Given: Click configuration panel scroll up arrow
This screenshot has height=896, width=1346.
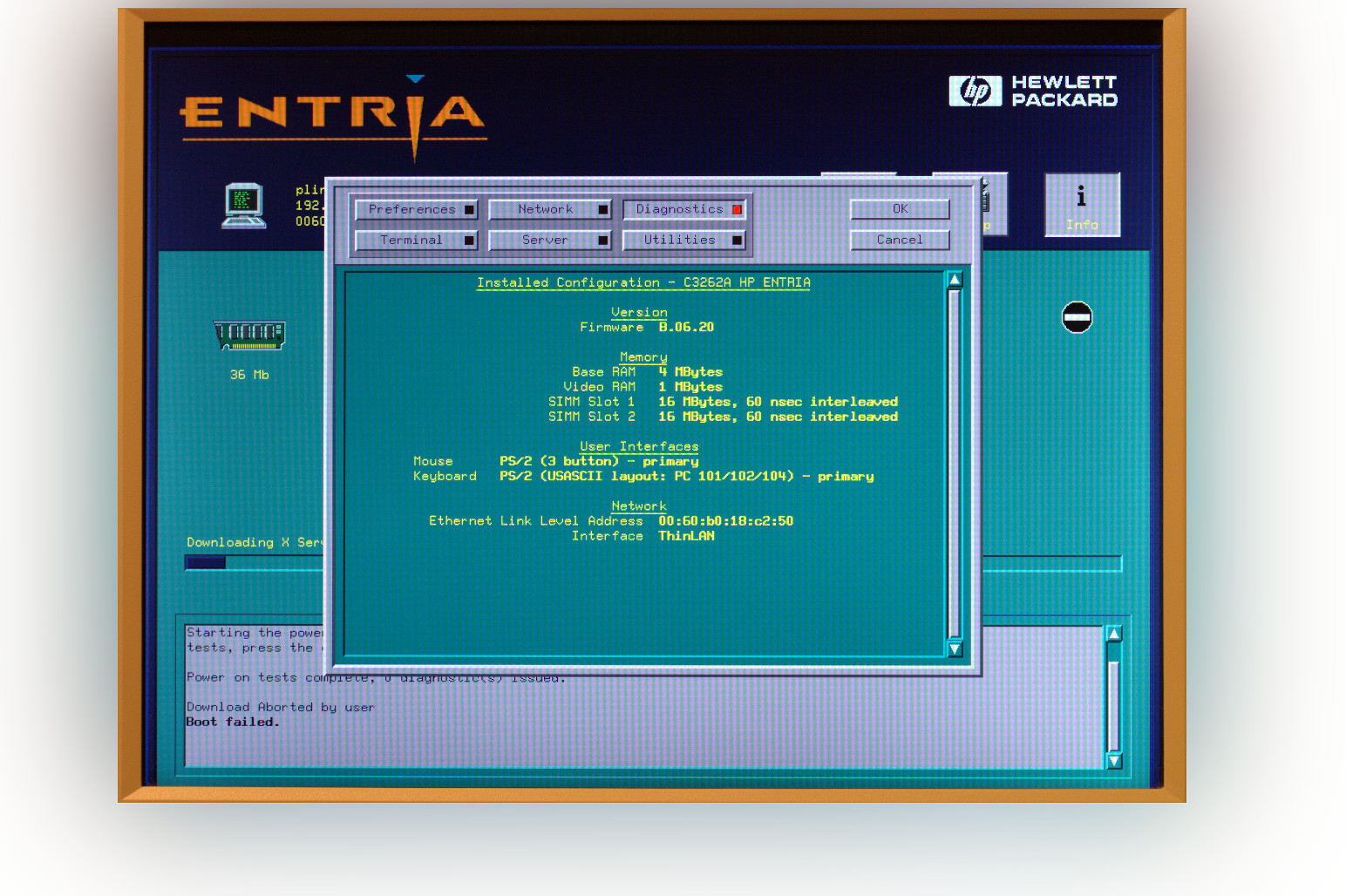Looking at the screenshot, I should 955,280.
